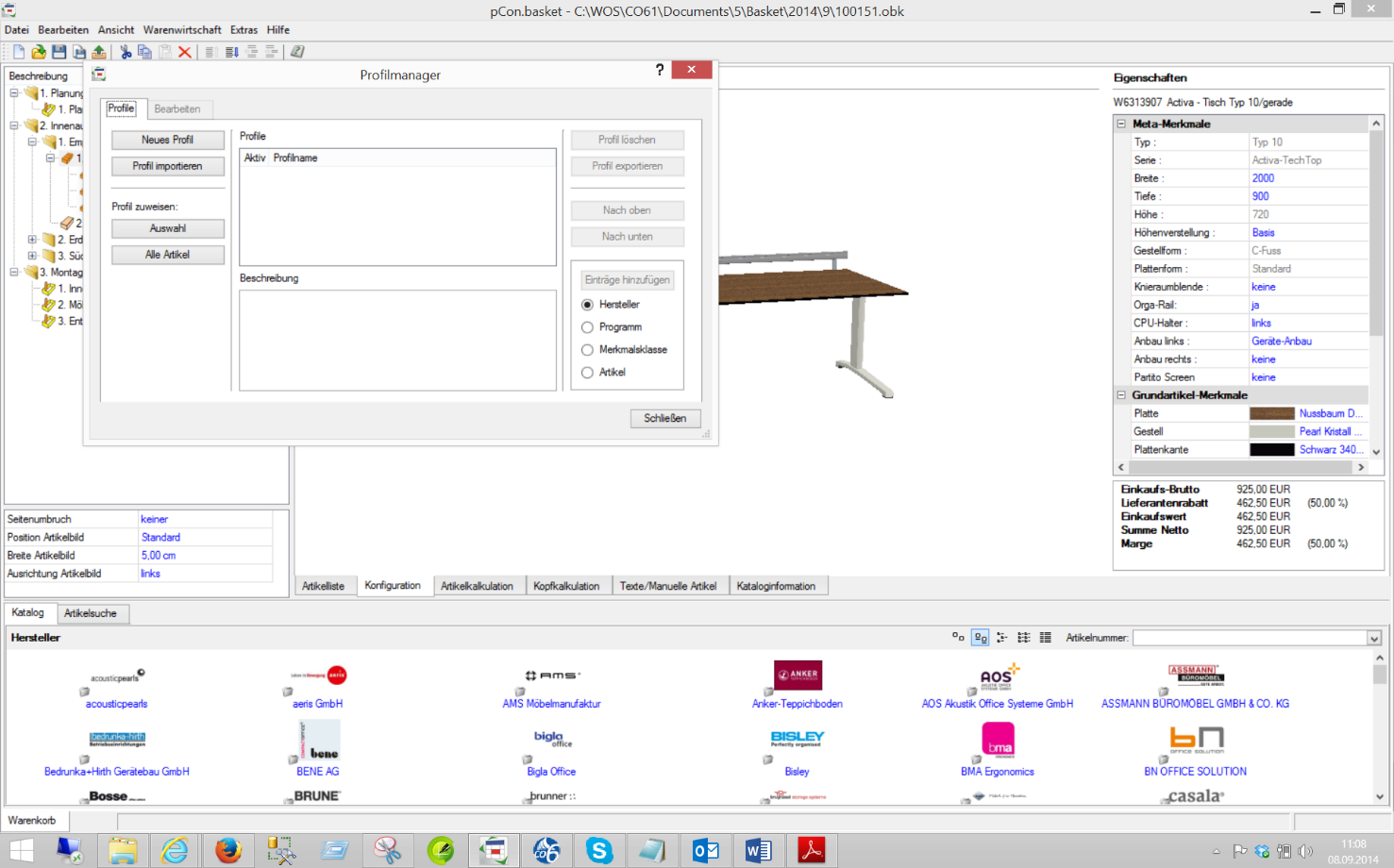
Task: Click the Neues Profil button
Action: pyautogui.click(x=168, y=140)
